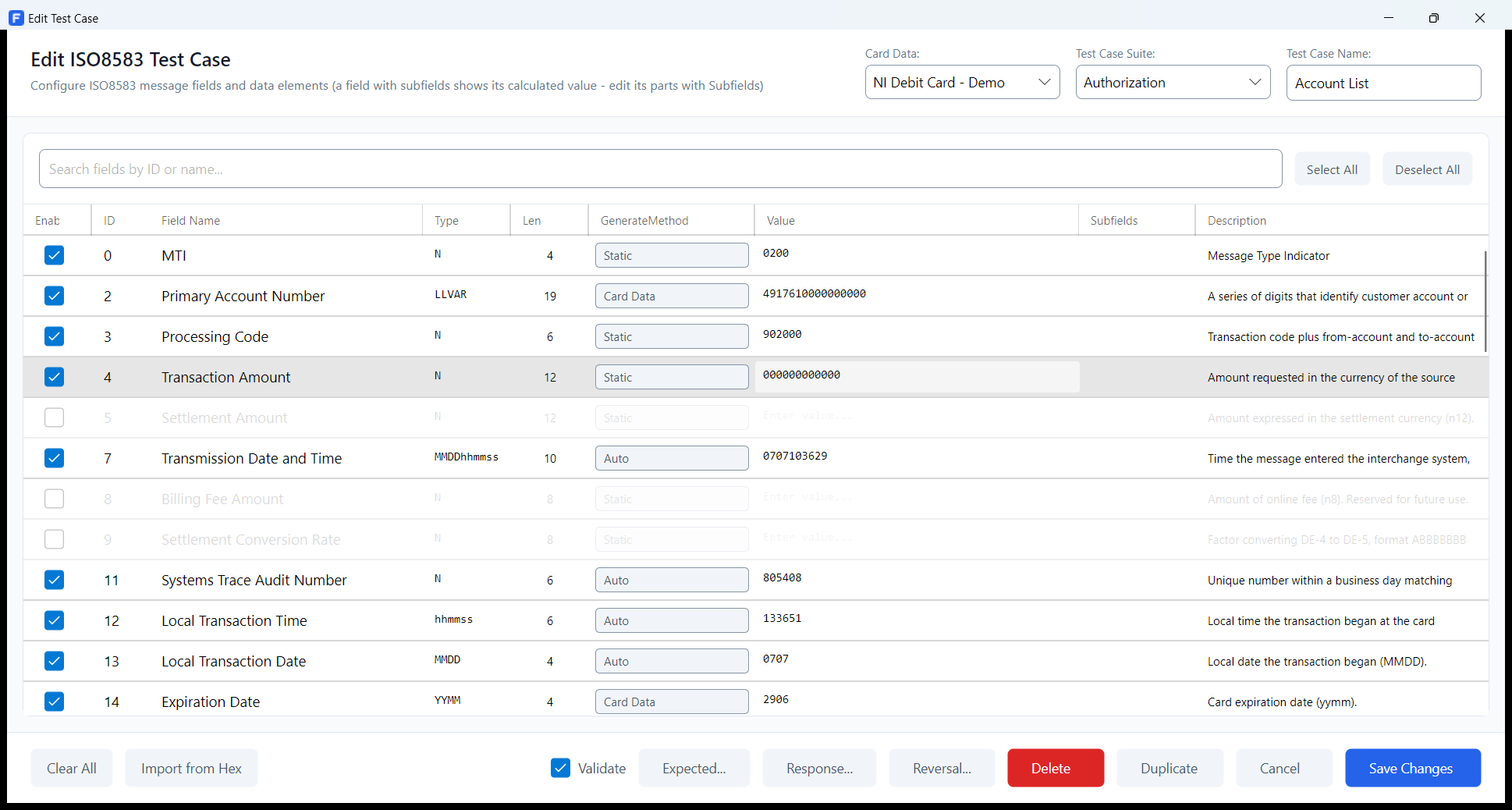Click the Clear All button
The image size is (1512, 810).
coord(72,769)
